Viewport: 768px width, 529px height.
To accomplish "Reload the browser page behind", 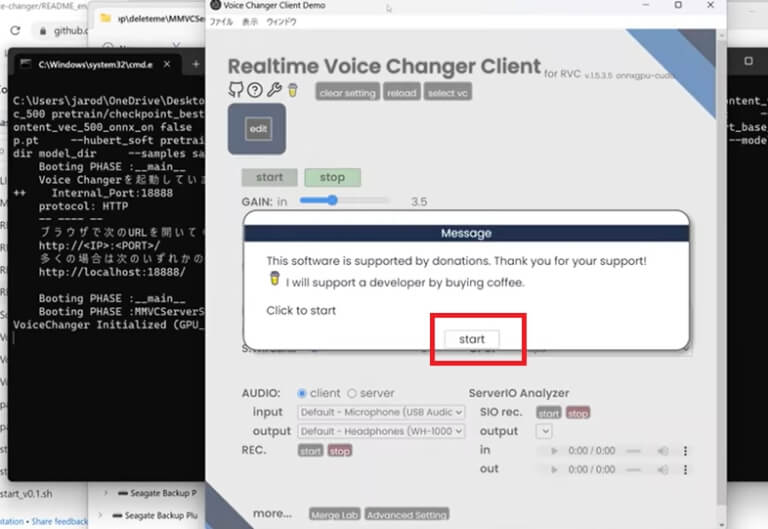I will pyautogui.click(x=15, y=31).
